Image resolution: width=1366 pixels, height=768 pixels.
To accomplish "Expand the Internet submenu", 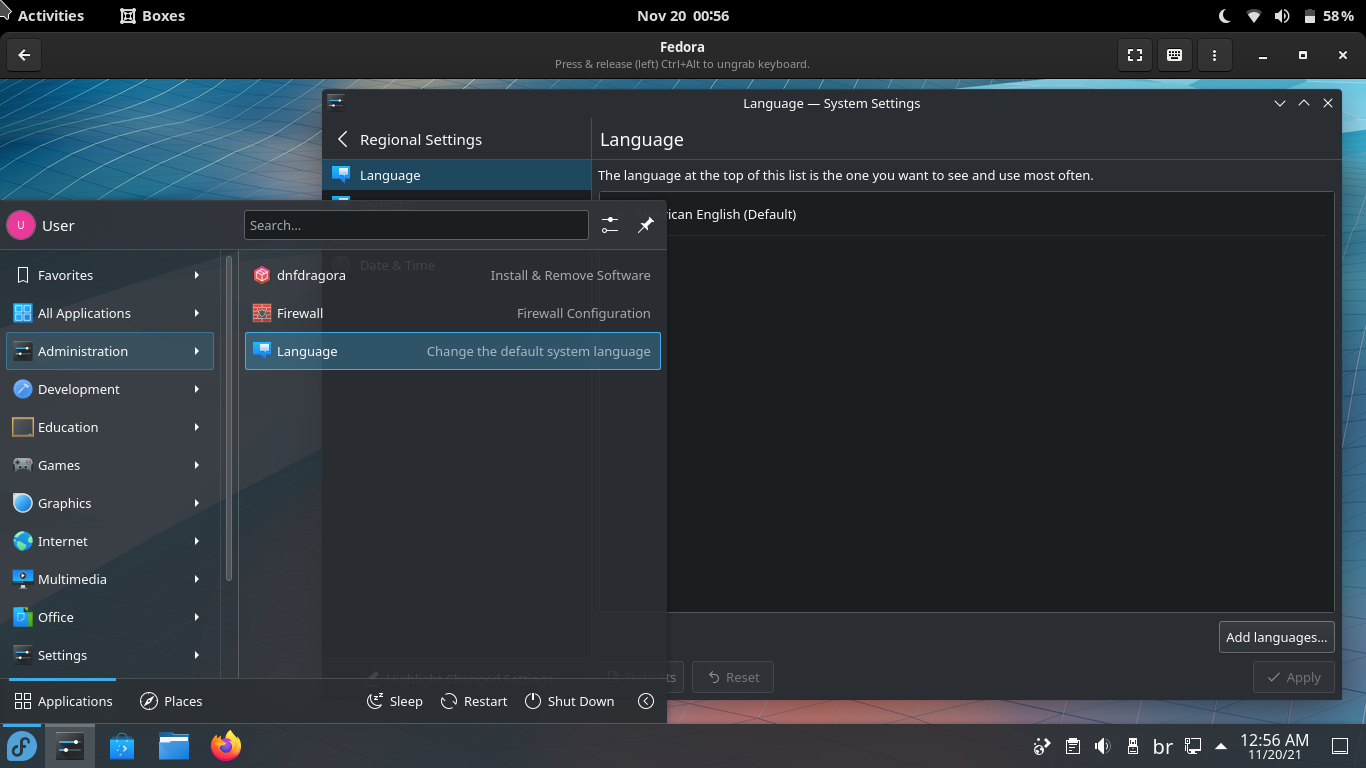I will click(110, 541).
